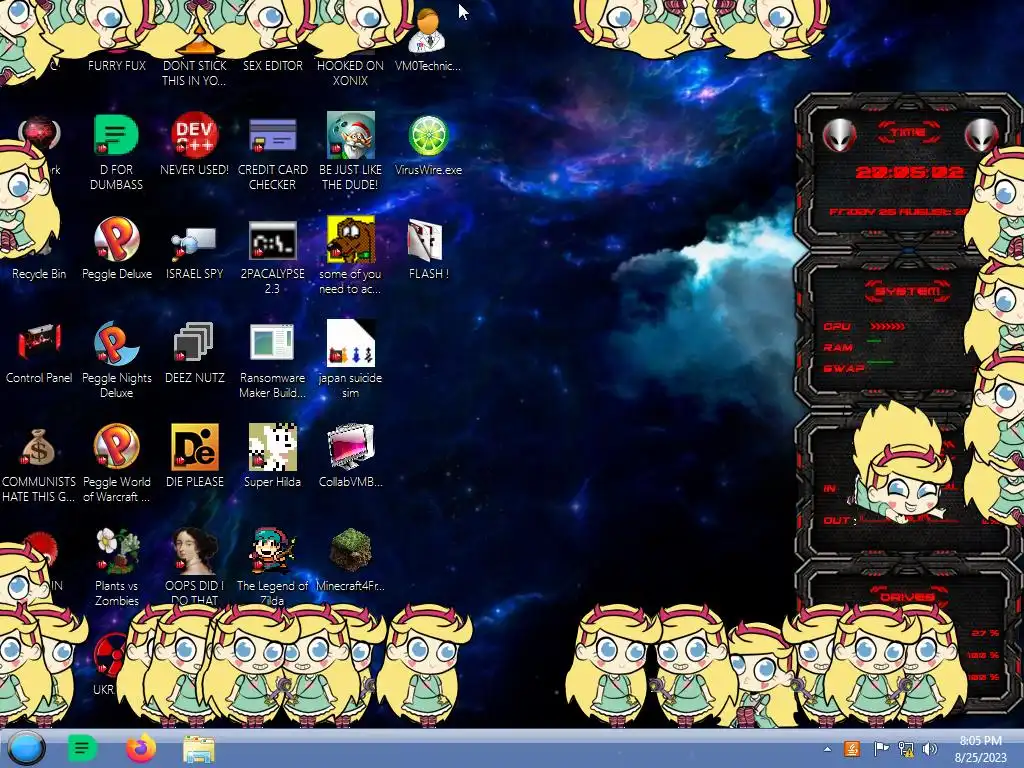Image resolution: width=1024 pixels, height=768 pixels.
Task: Click the DONT STICK THIS IN YO... label
Action: click(194, 73)
